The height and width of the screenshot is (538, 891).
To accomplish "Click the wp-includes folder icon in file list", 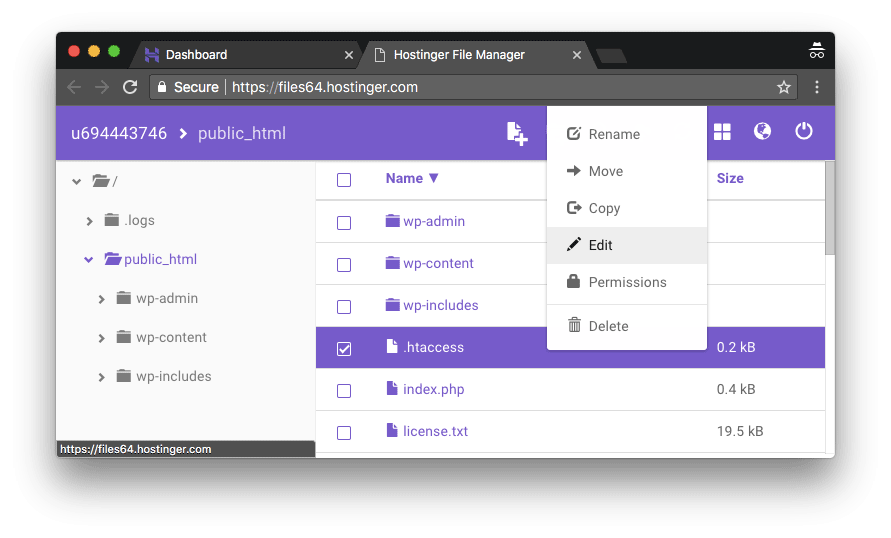I will 393,305.
